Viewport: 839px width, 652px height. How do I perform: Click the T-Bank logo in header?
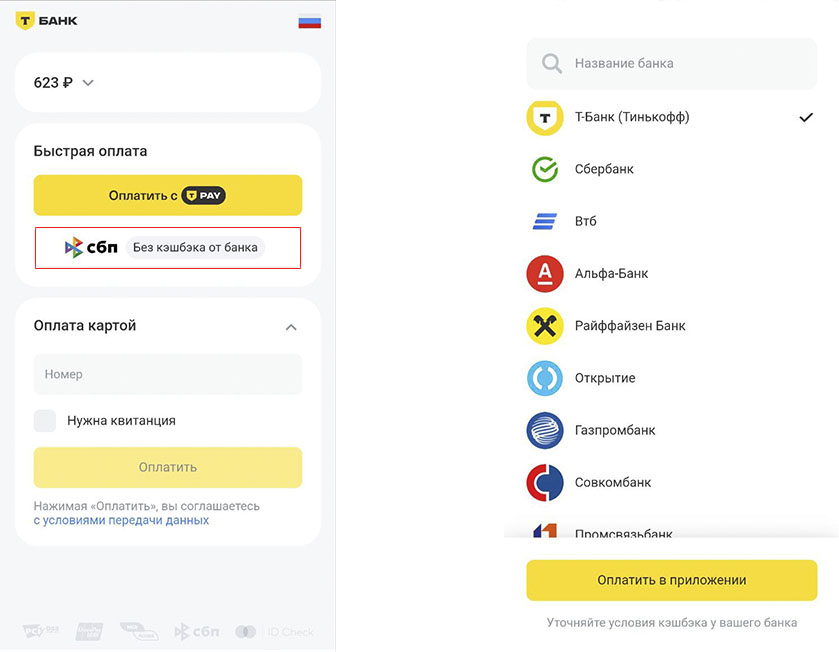(46, 20)
